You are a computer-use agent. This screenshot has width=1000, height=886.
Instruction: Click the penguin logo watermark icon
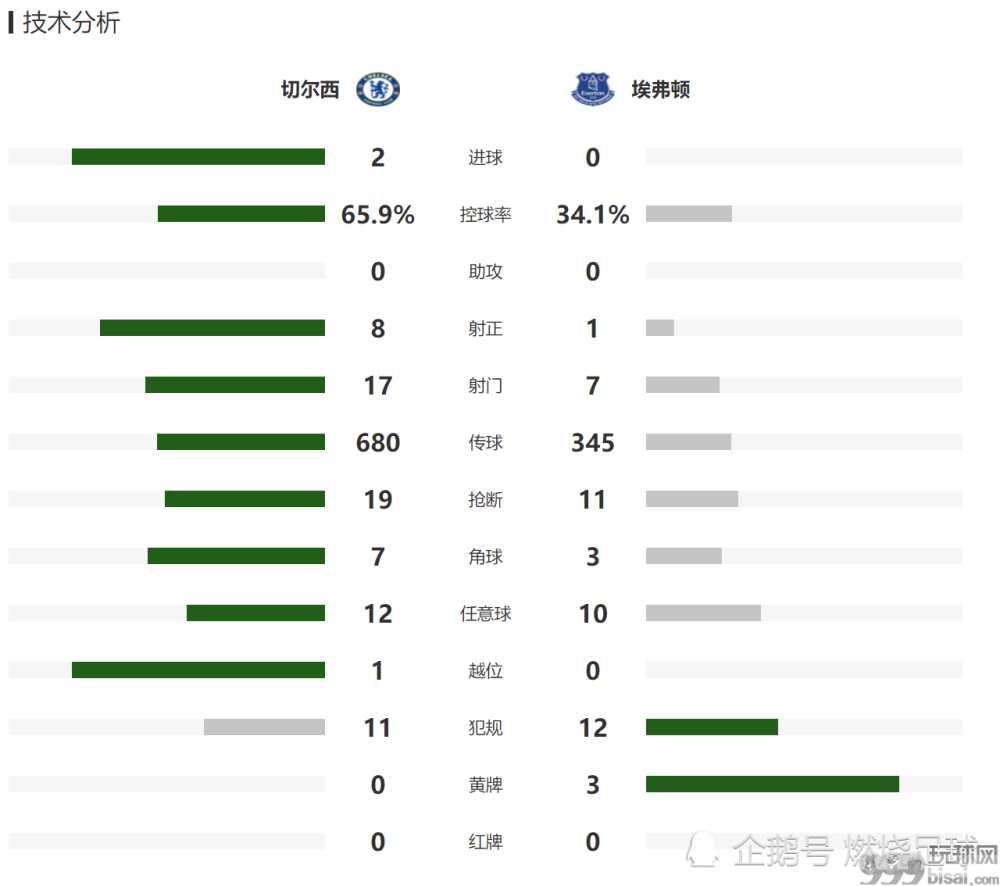[703, 849]
